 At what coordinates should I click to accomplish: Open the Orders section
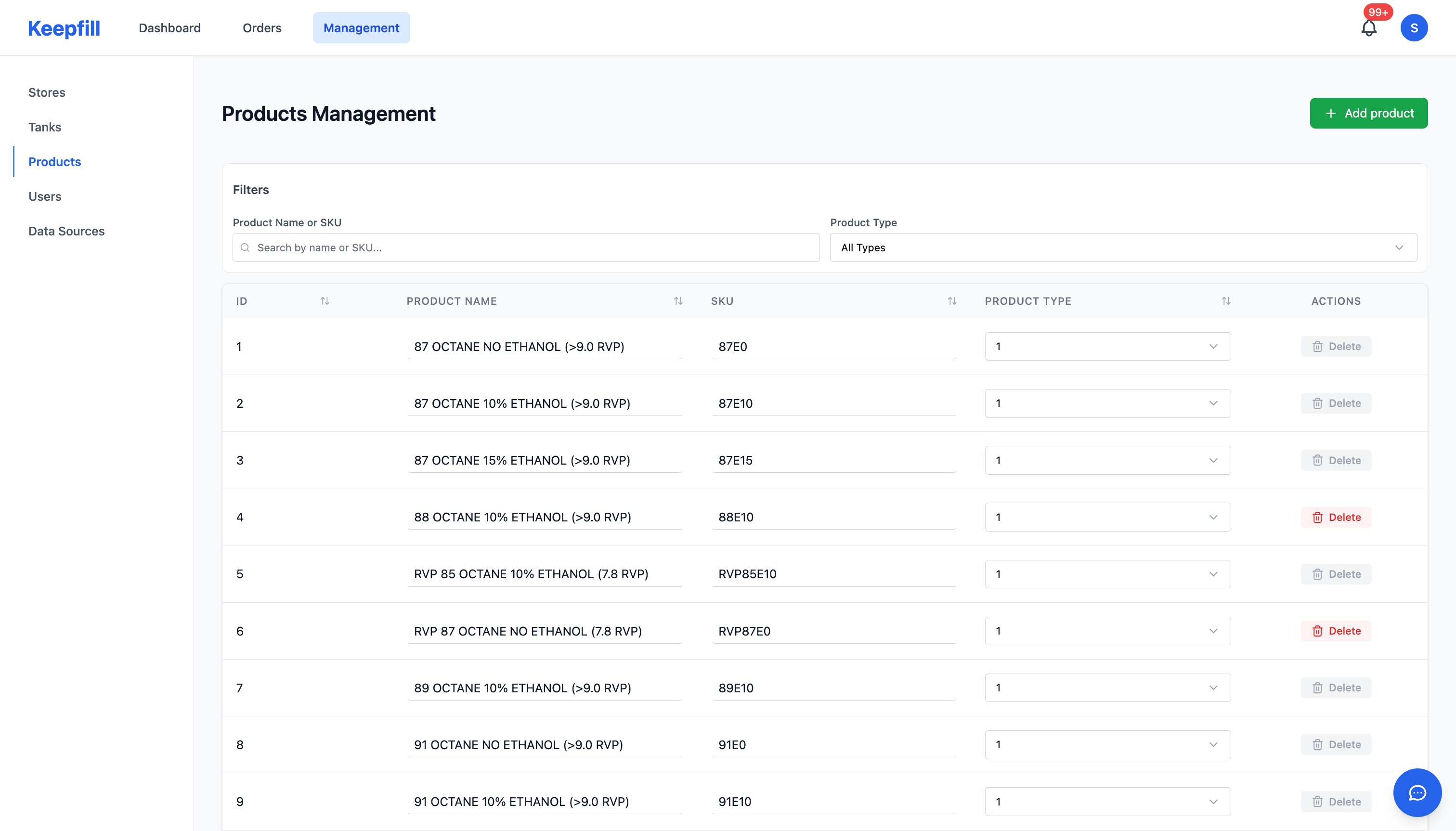pyautogui.click(x=261, y=27)
